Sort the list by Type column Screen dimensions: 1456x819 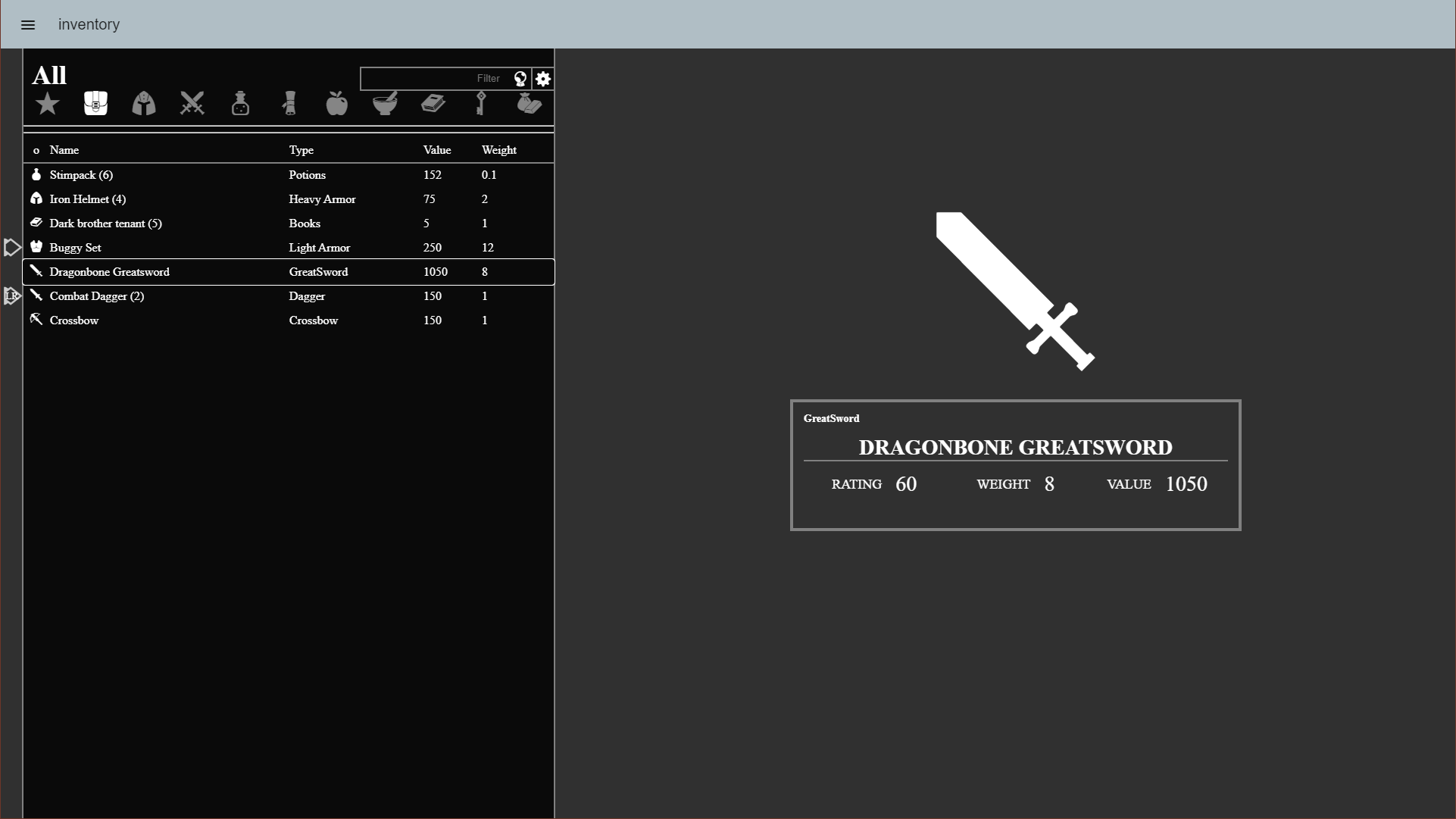[301, 150]
